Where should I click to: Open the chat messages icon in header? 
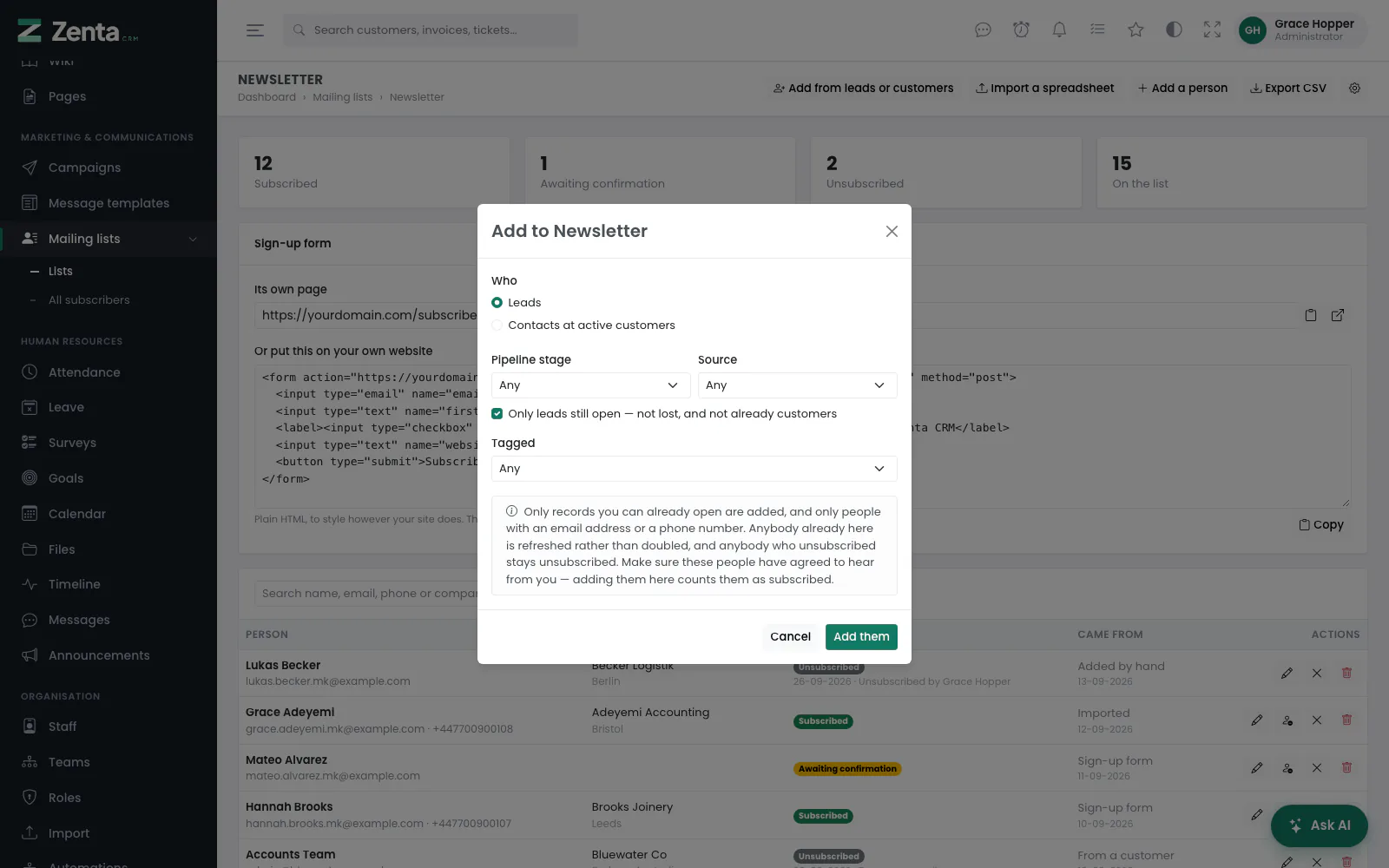pyautogui.click(x=983, y=30)
